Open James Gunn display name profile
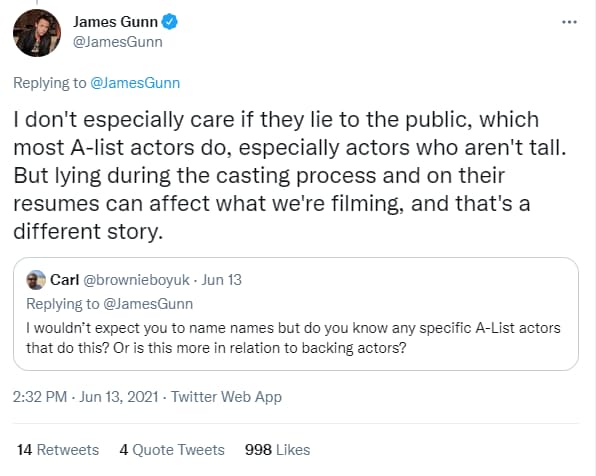 115,22
